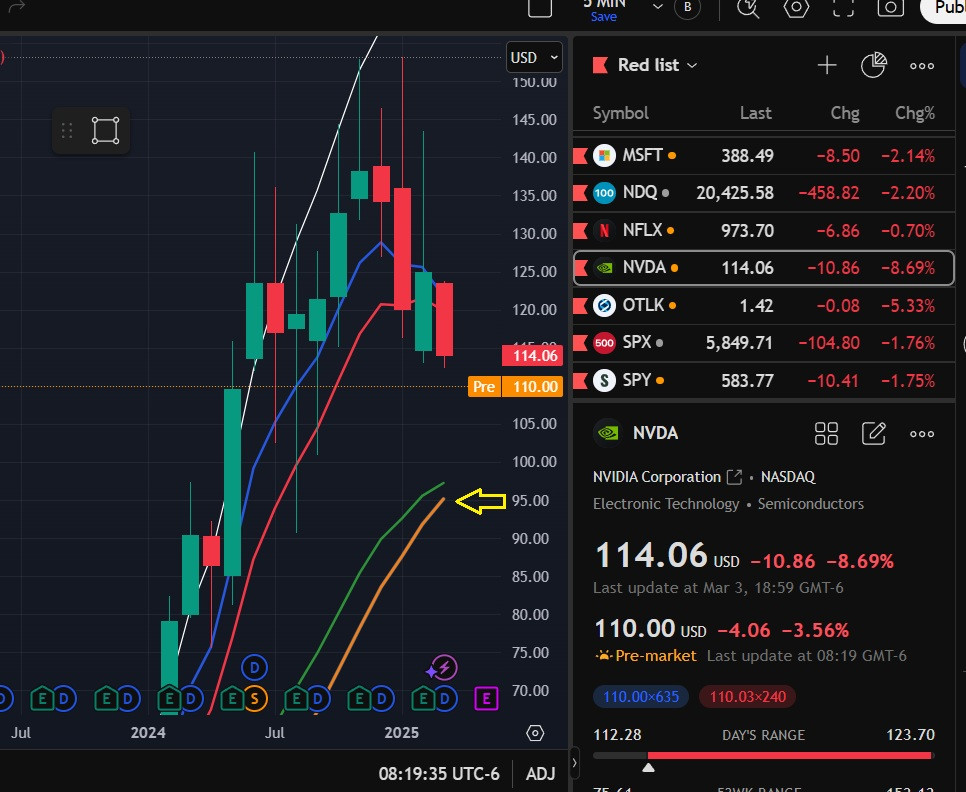Open the layout setup square icon
The height and width of the screenshot is (792, 966).
[540, 7]
